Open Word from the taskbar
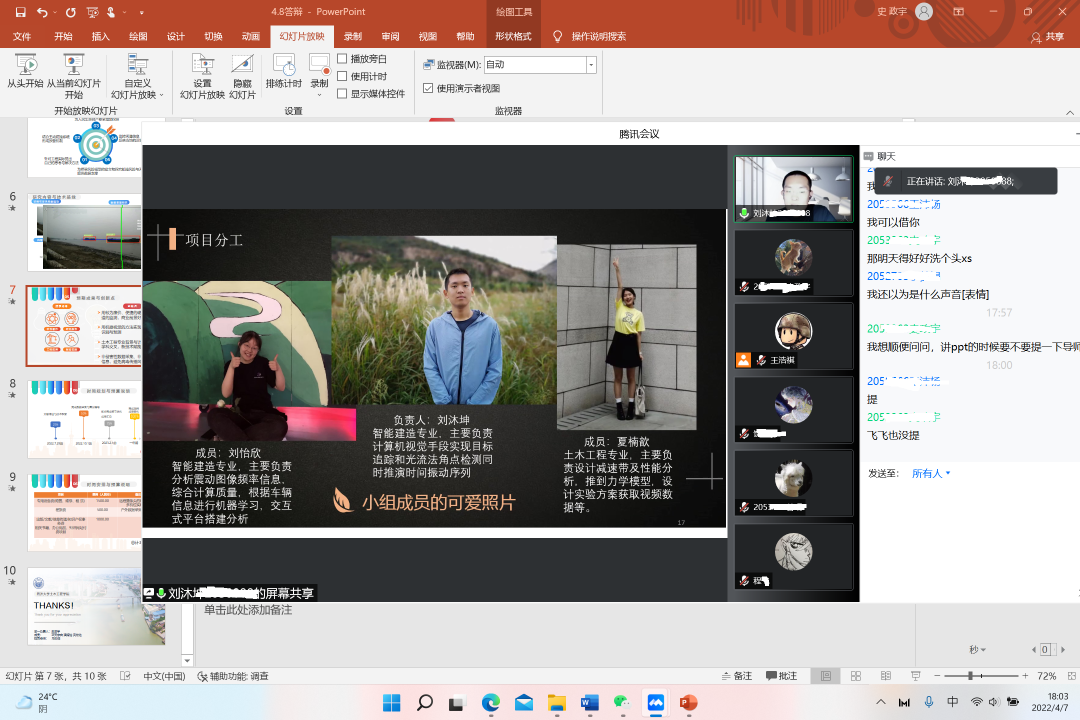 pyautogui.click(x=589, y=703)
